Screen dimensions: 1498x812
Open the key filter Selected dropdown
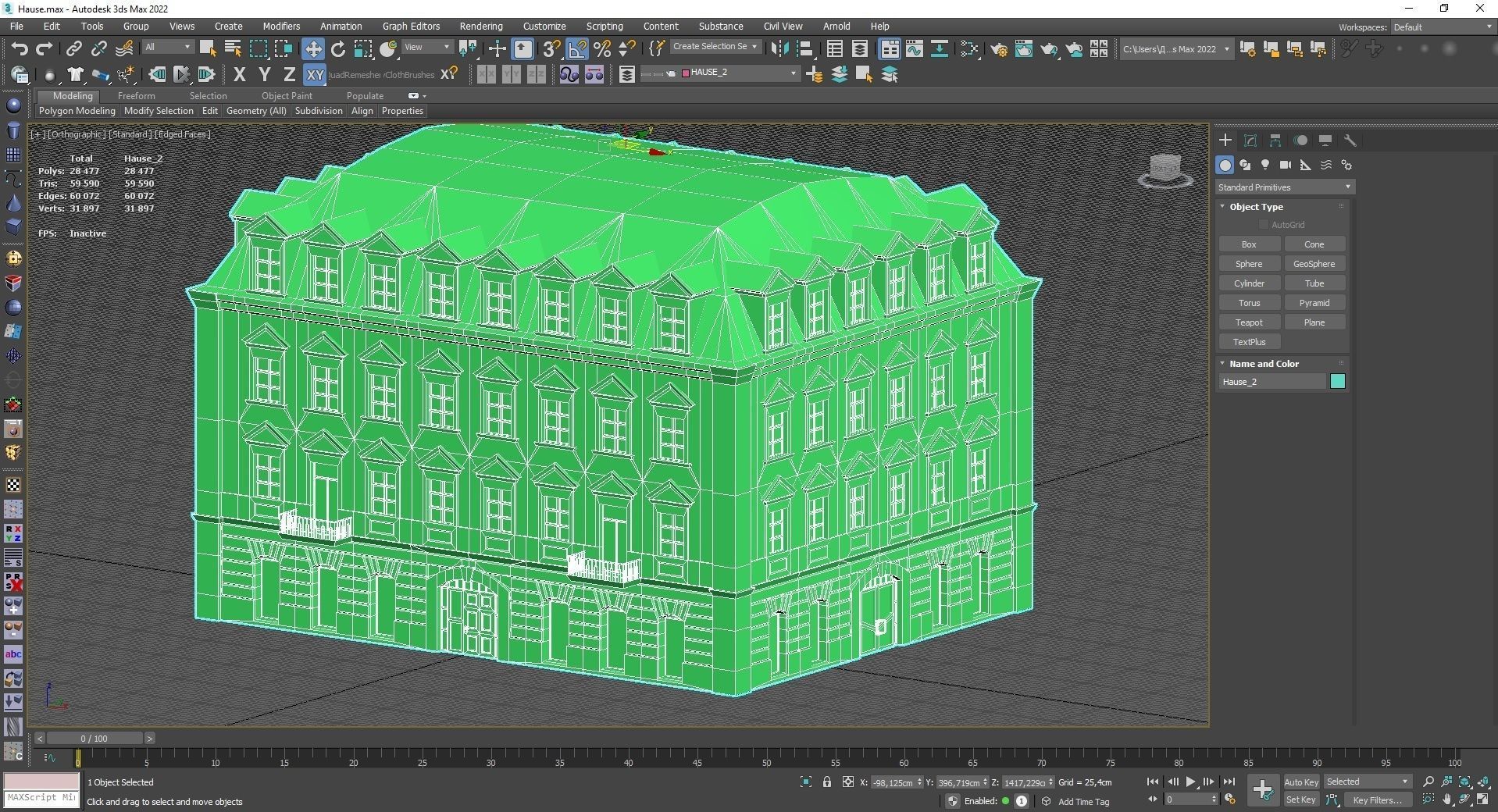pyautogui.click(x=1368, y=782)
